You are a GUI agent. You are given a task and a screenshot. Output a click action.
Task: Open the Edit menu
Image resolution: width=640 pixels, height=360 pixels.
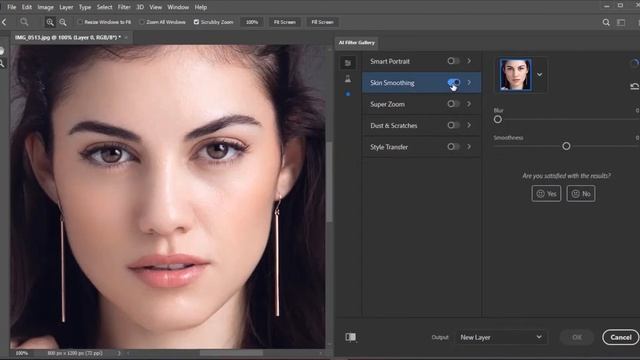(x=27, y=7)
